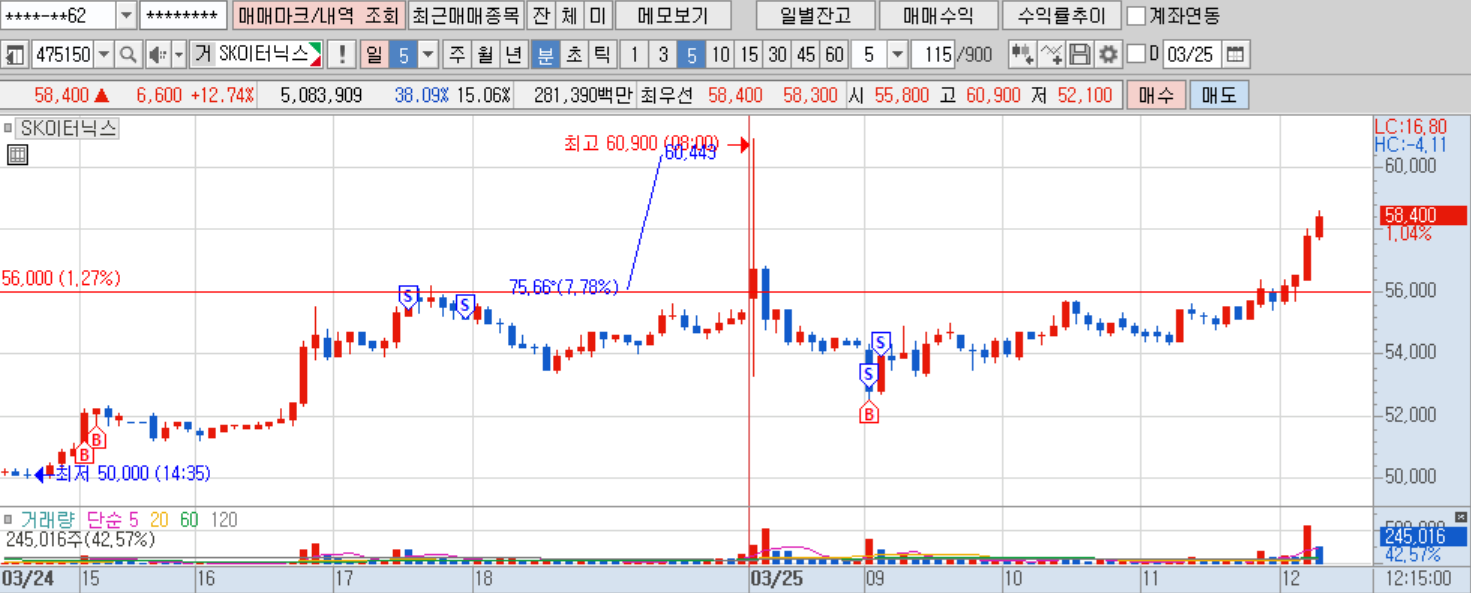1471x593 pixels.
Task: Click the 미 button
Action: point(597,16)
